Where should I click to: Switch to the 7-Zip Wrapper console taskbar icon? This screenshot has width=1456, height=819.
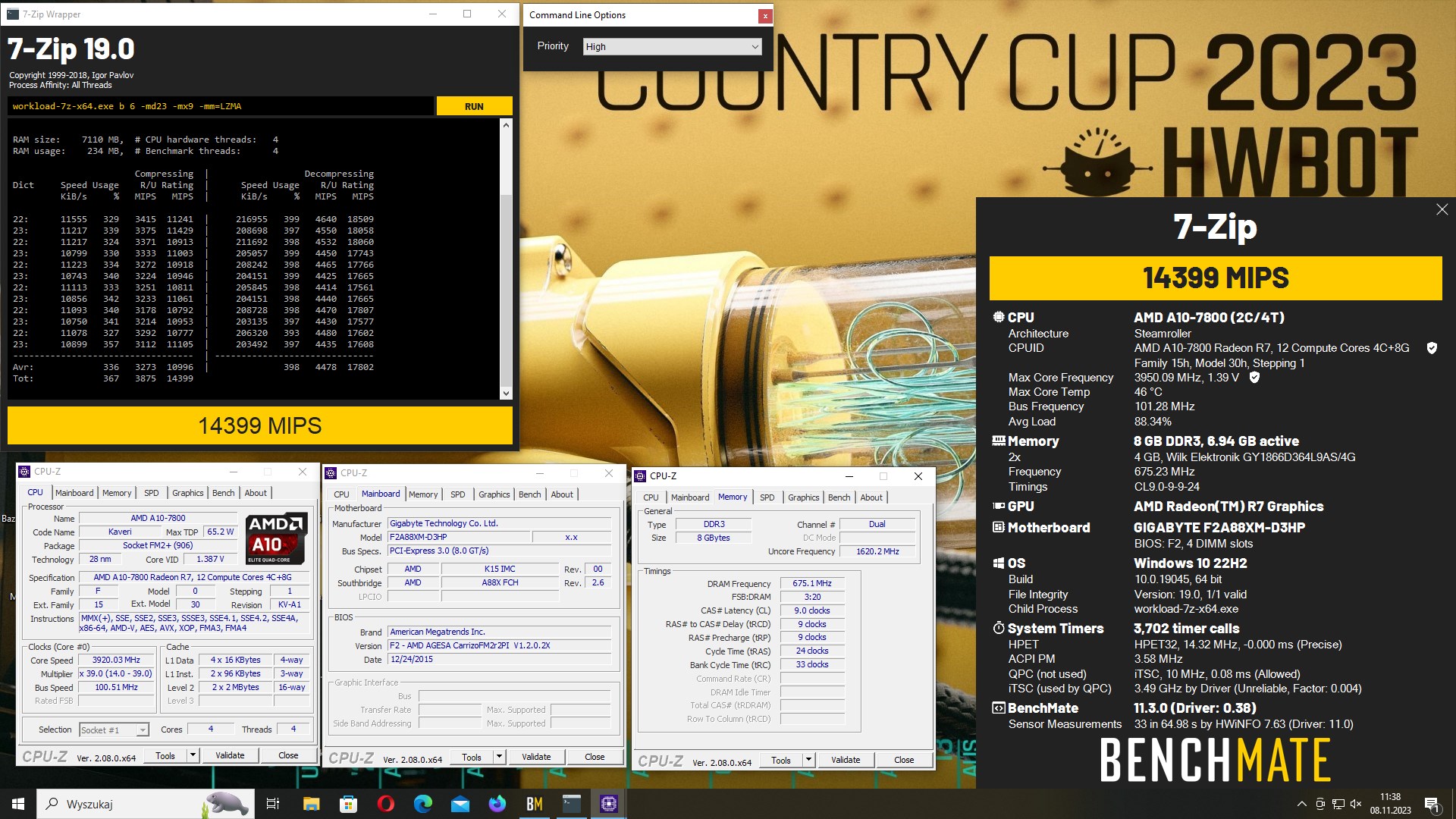572,804
